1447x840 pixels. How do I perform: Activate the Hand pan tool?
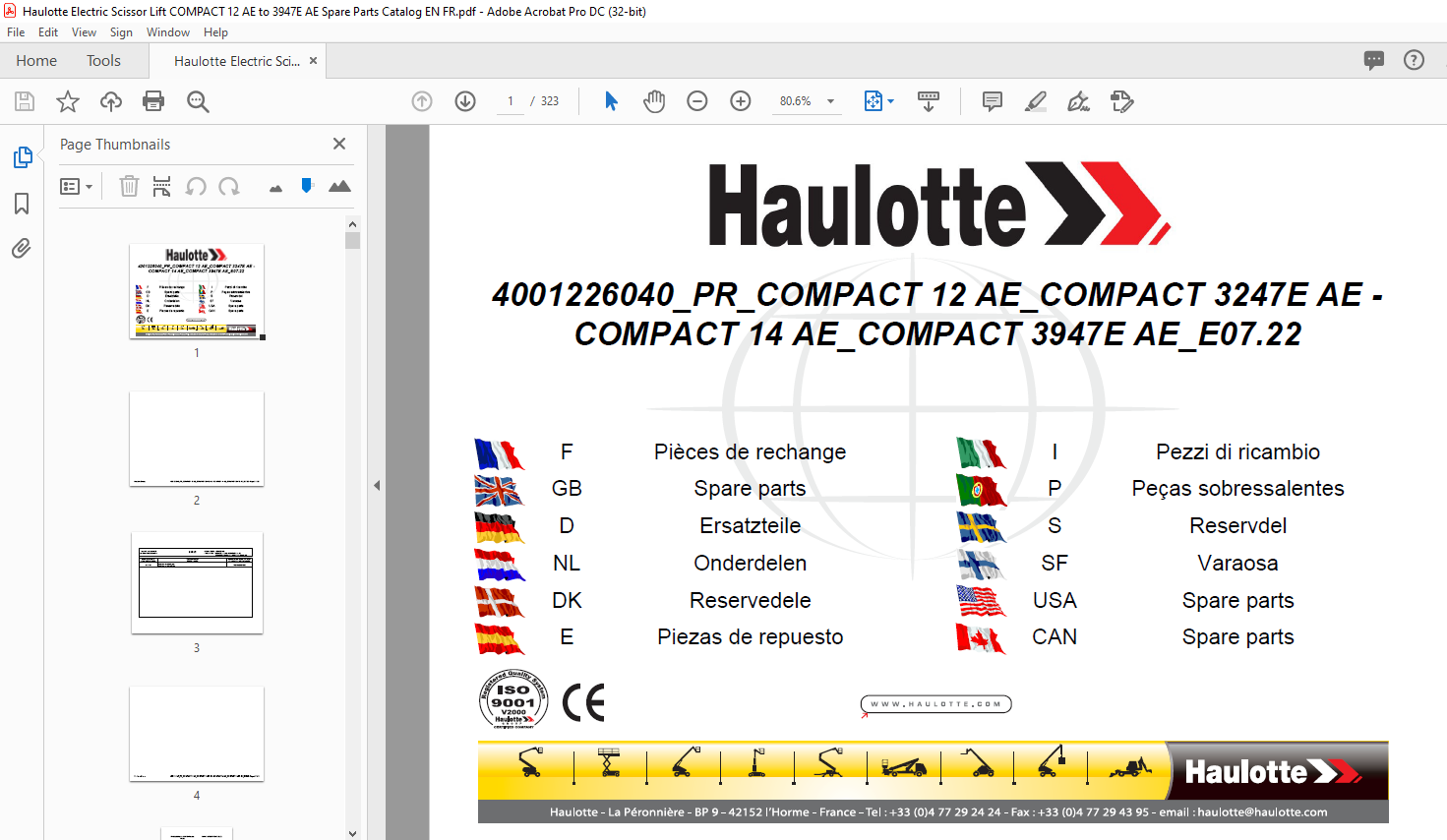coord(654,101)
